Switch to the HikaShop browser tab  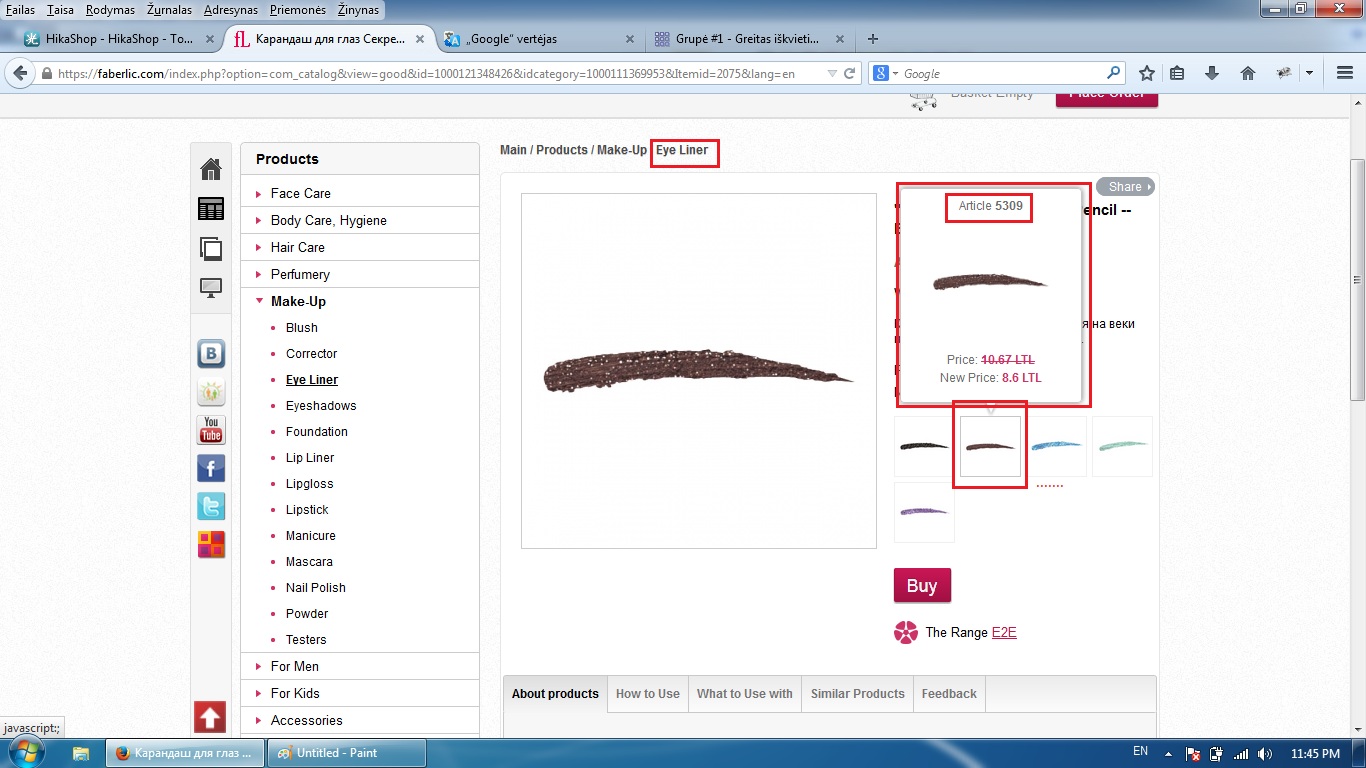point(120,39)
